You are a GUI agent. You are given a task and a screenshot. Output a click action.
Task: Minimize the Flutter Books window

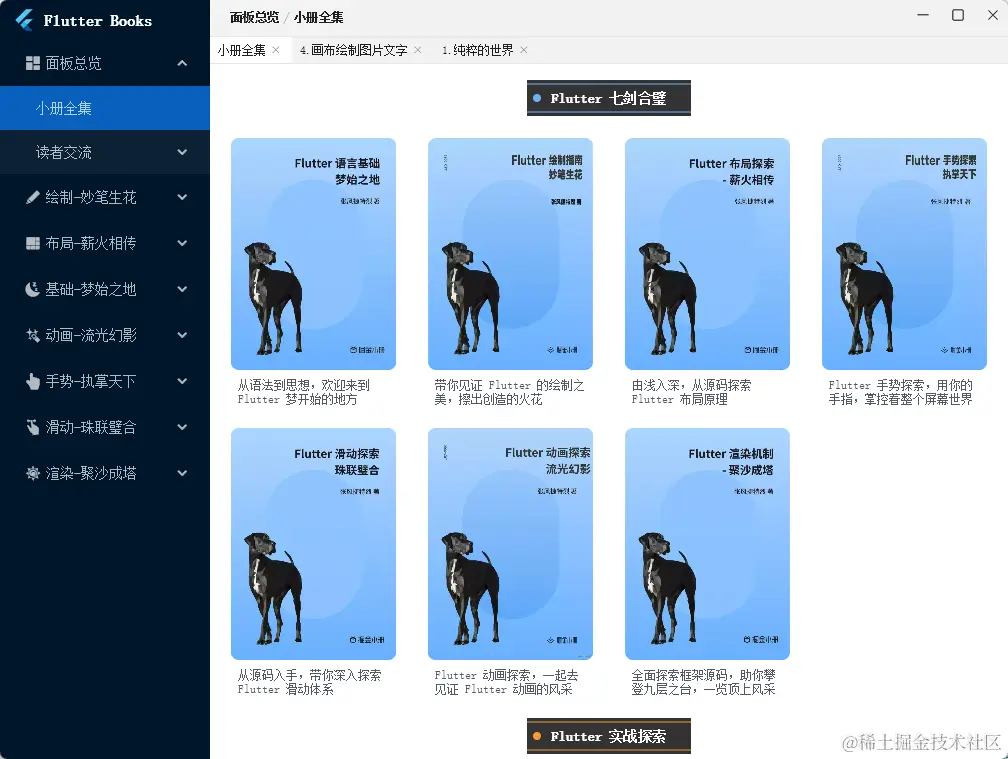click(x=923, y=15)
